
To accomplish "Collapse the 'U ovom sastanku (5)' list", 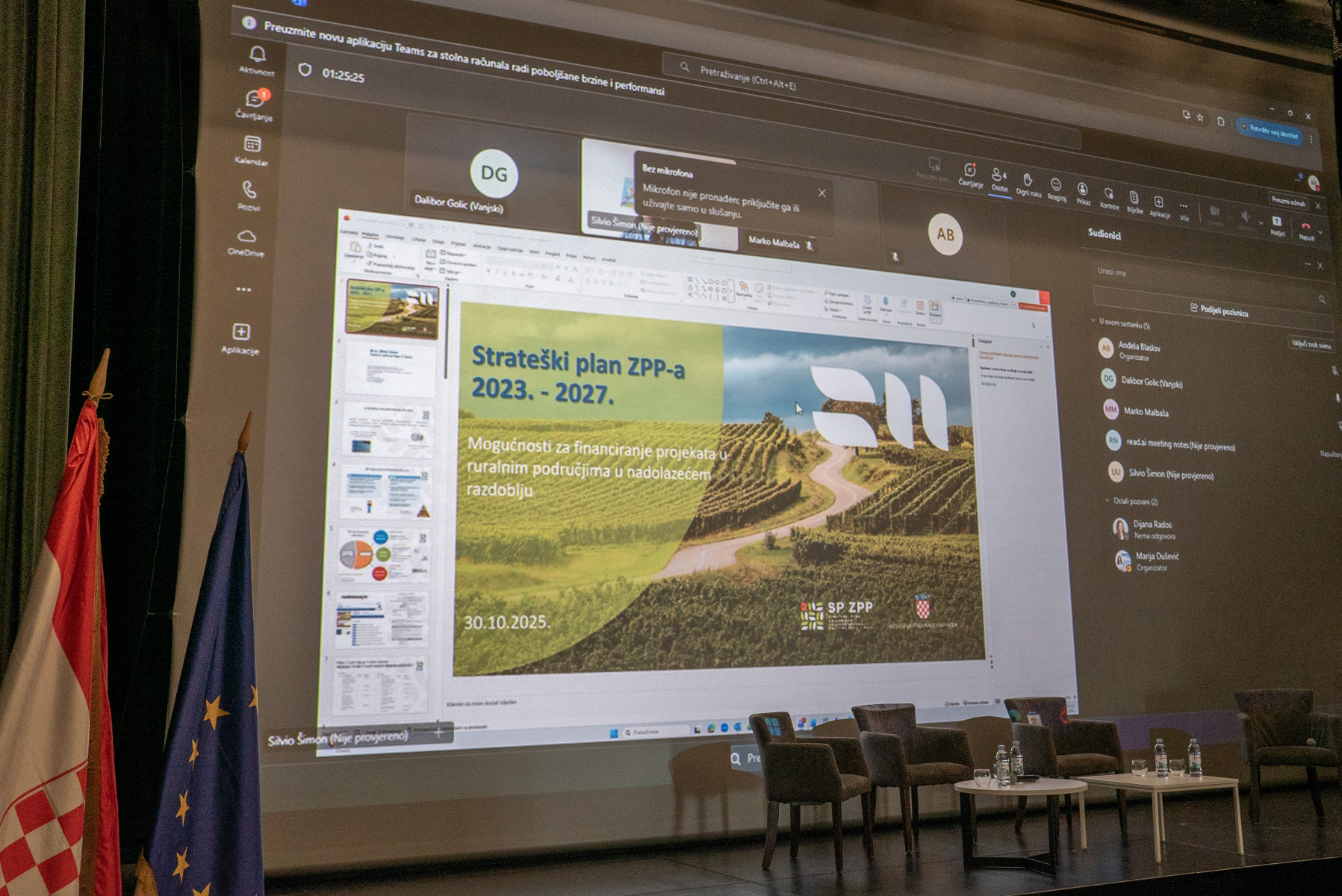I will (x=1094, y=322).
